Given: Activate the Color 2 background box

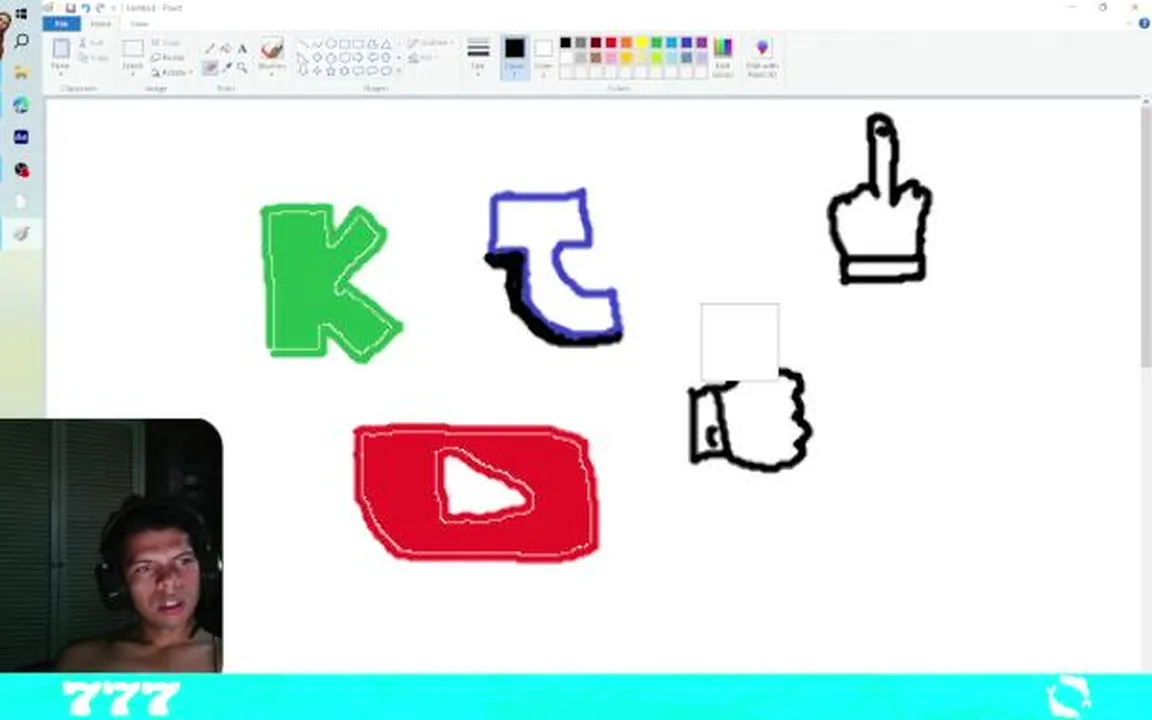Looking at the screenshot, I should point(543,57).
